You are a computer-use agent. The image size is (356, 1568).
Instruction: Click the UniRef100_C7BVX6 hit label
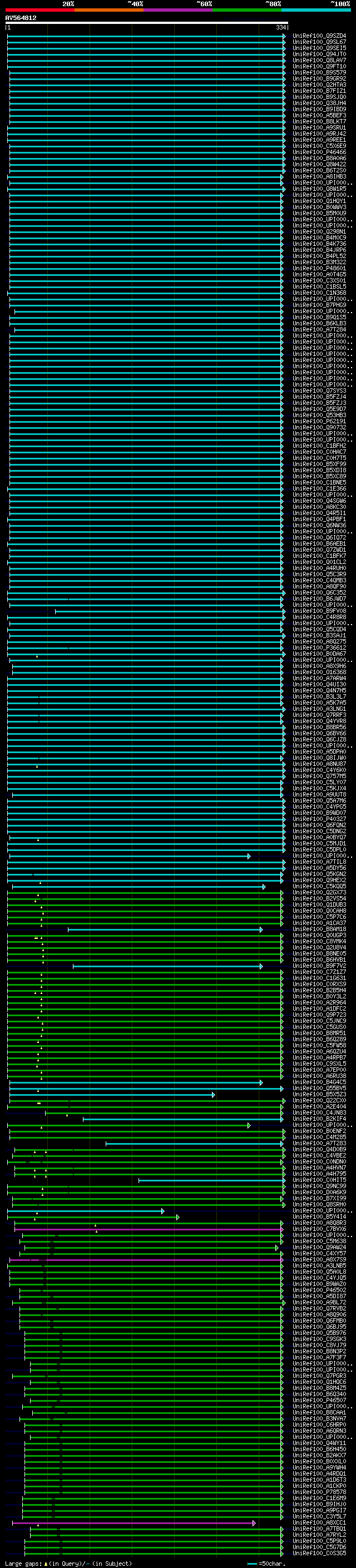tap(319, 1230)
